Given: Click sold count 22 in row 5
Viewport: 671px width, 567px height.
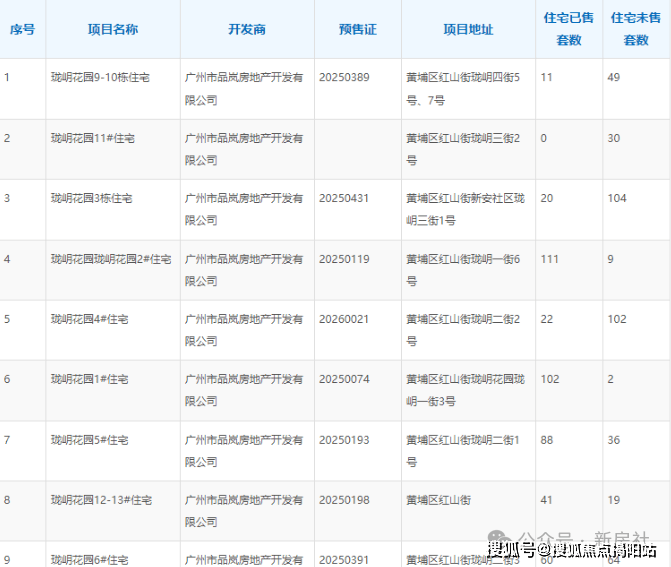Looking at the screenshot, I should coord(547,319).
